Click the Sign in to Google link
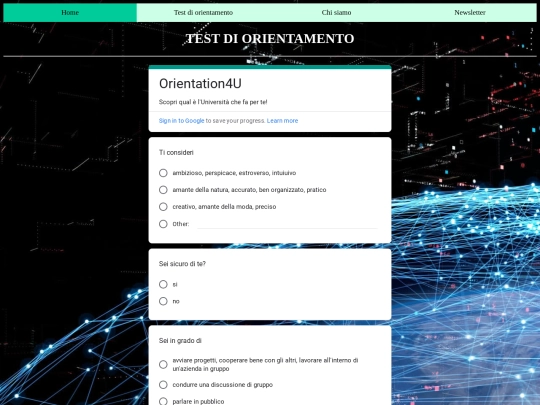The image size is (540, 405). tap(181, 121)
